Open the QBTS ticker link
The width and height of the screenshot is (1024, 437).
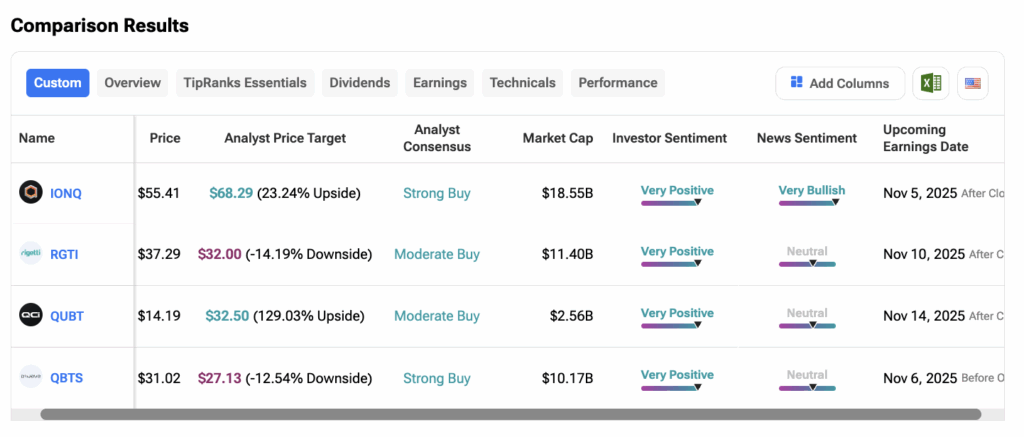tap(66, 378)
